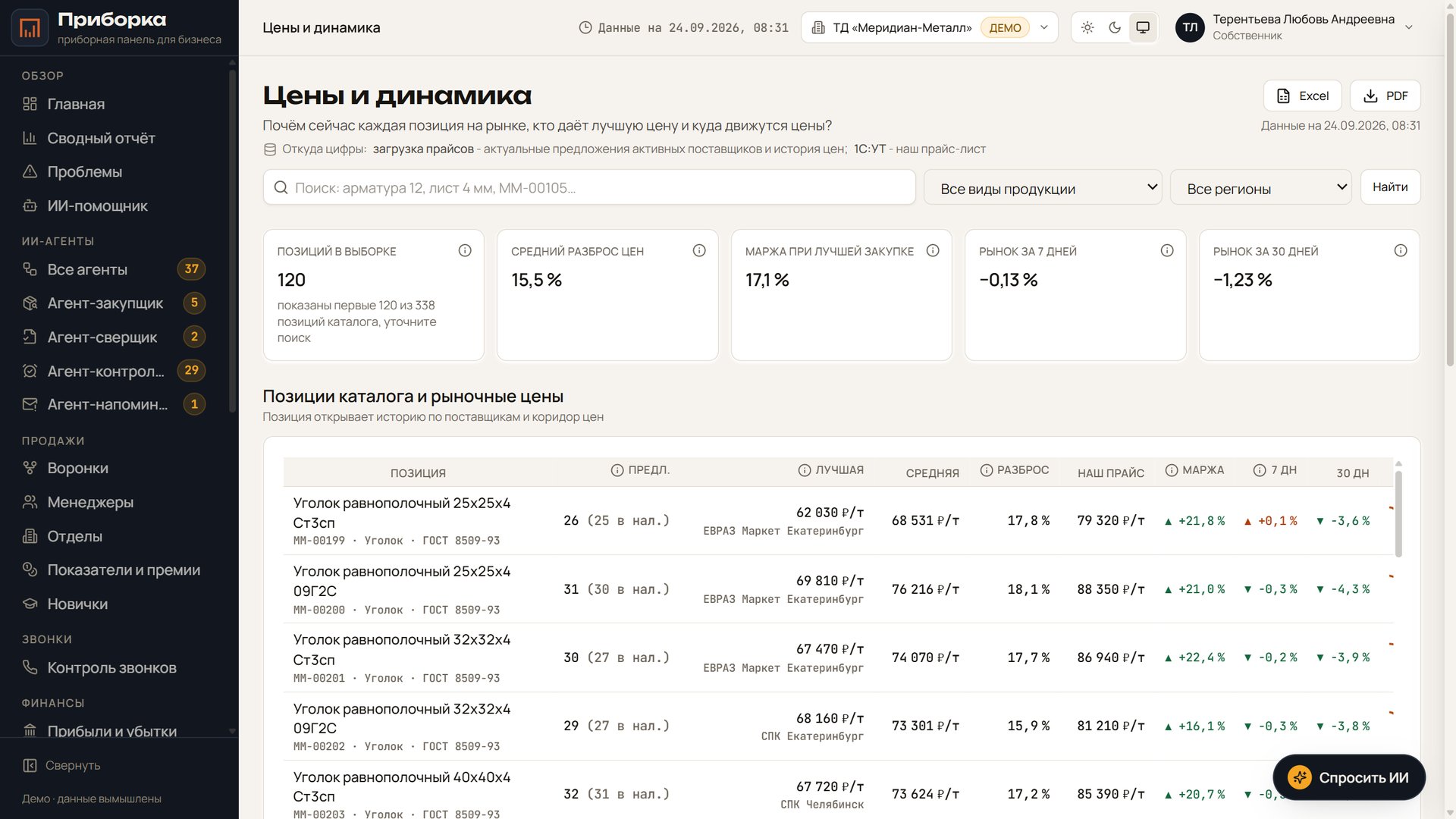The image size is (1456, 819).
Task: Show info for Рынок за 7 дней card
Action: click(1167, 250)
